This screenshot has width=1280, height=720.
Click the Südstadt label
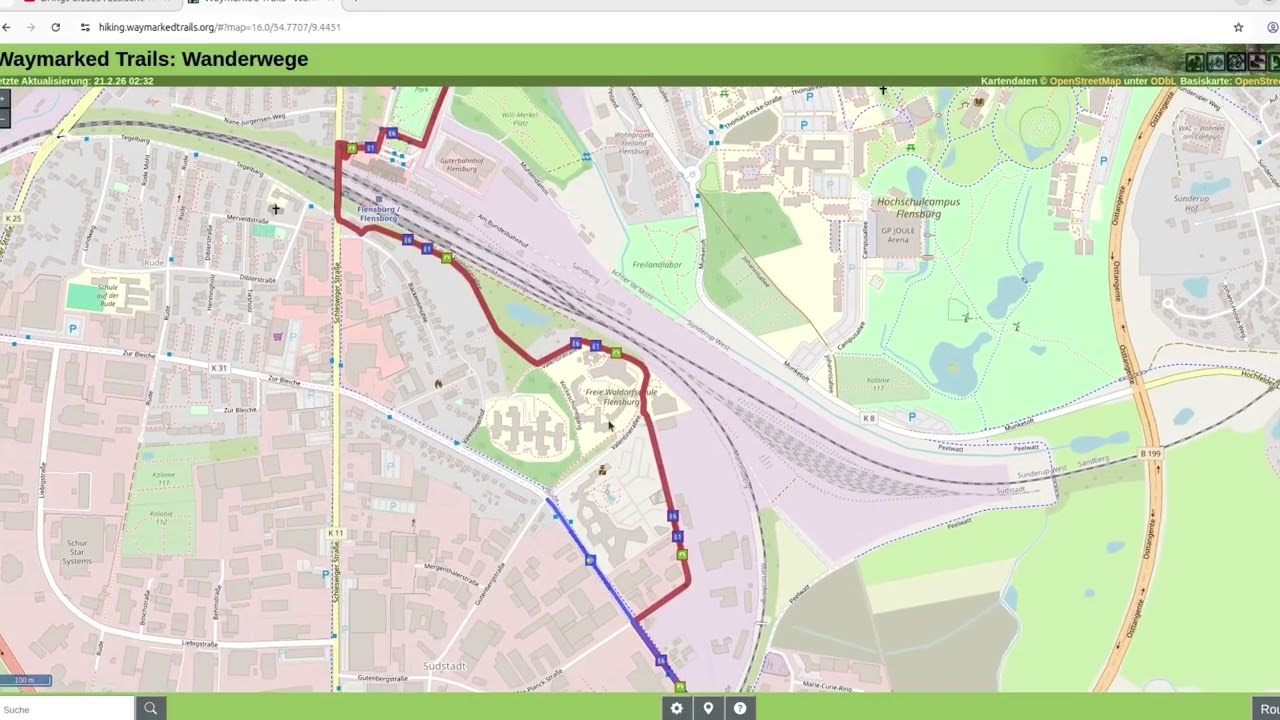tap(444, 666)
